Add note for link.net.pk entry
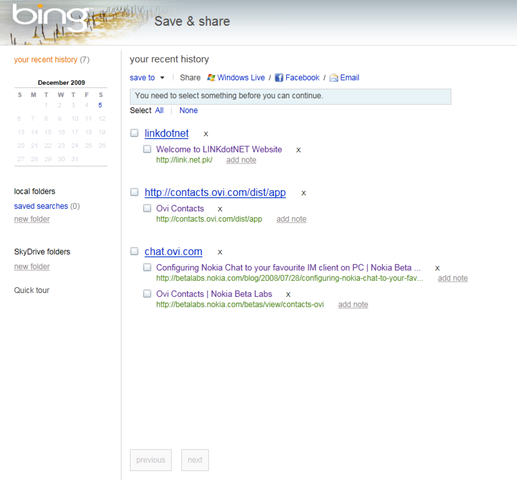This screenshot has width=517, height=480. tap(241, 160)
